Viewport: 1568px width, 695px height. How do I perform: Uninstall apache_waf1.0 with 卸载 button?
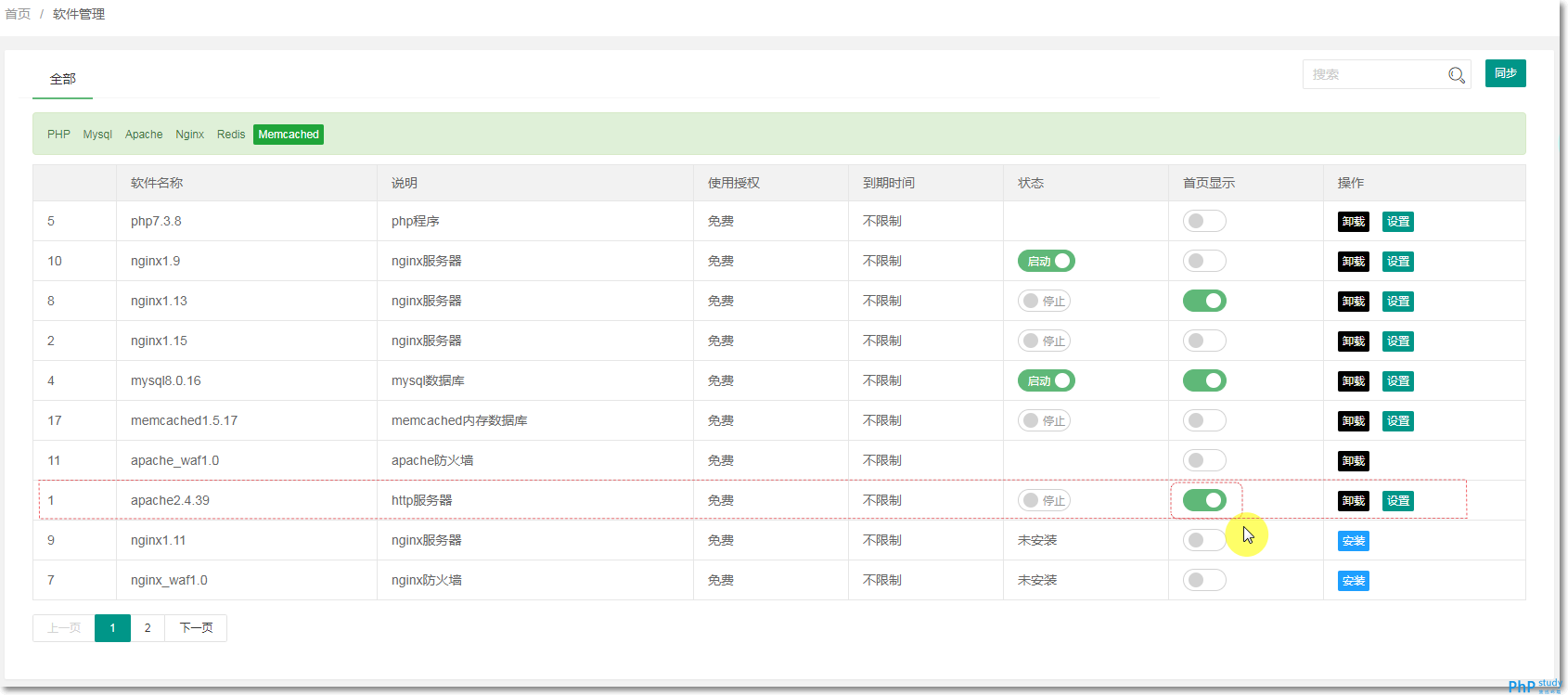(1353, 461)
